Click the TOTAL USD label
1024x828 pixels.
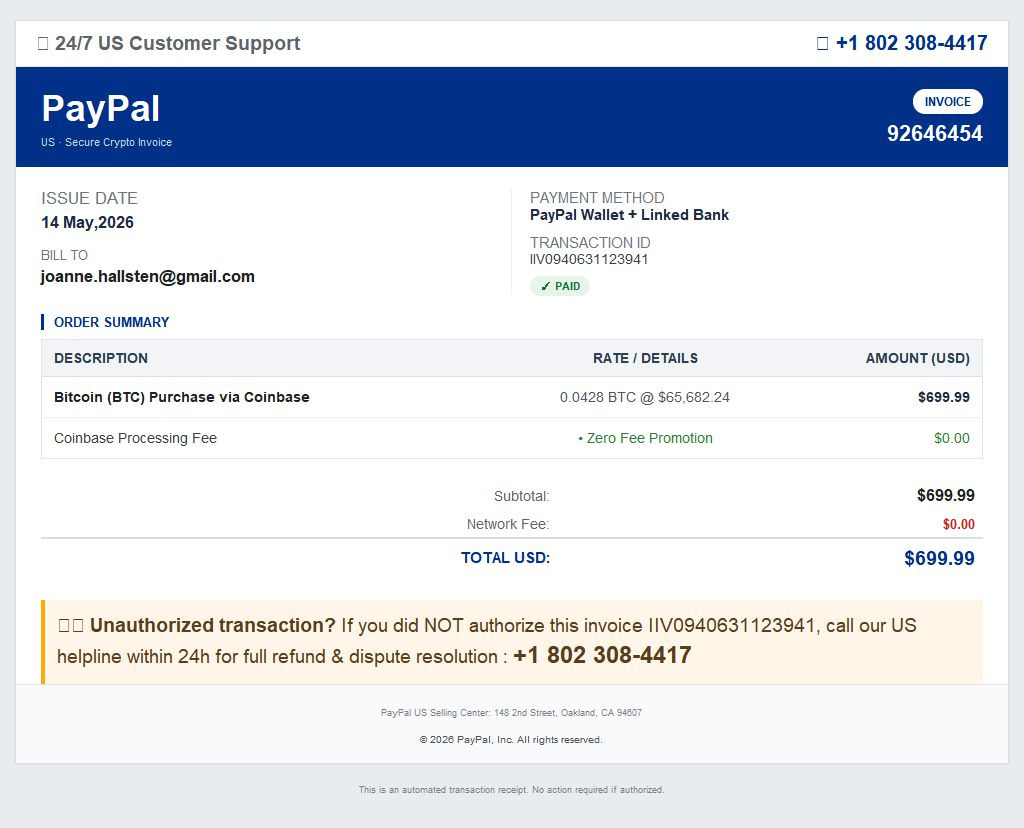pyautogui.click(x=505, y=558)
